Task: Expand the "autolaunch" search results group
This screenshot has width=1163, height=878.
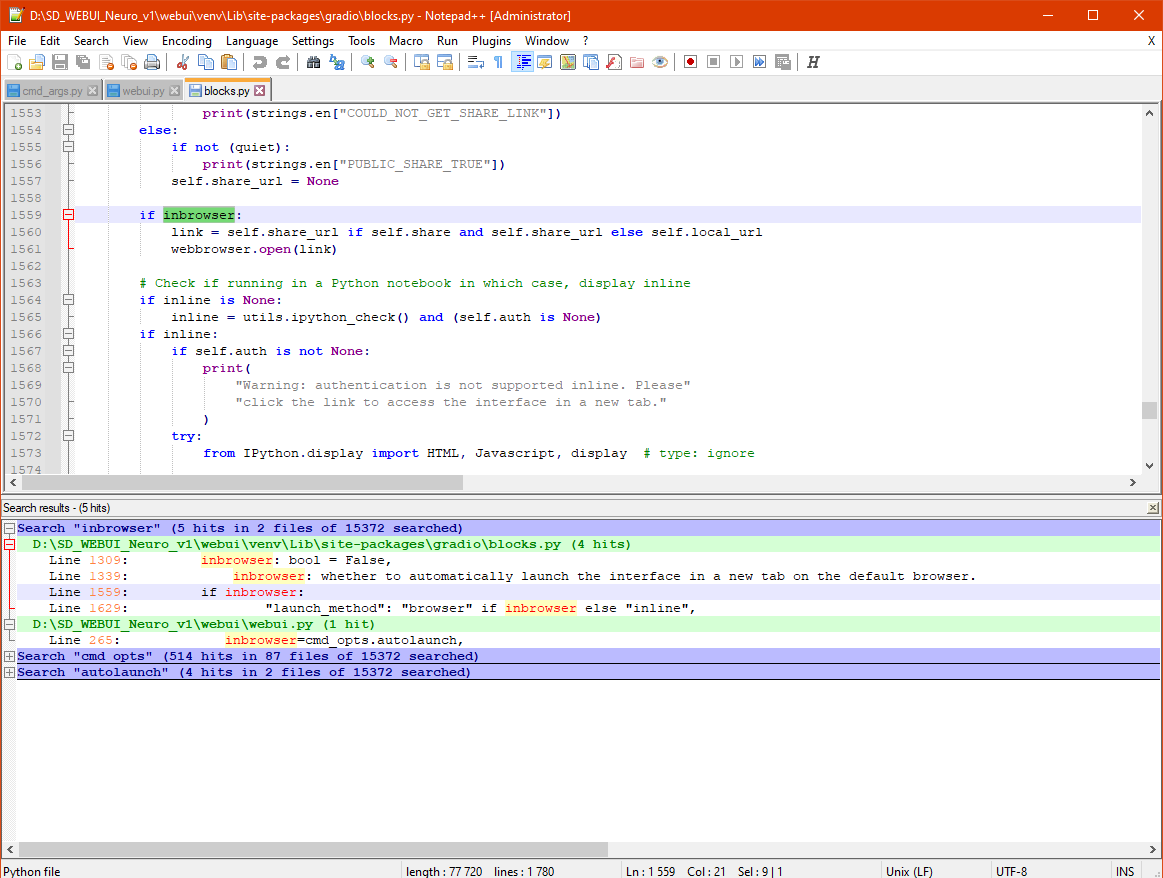Action: [9, 672]
